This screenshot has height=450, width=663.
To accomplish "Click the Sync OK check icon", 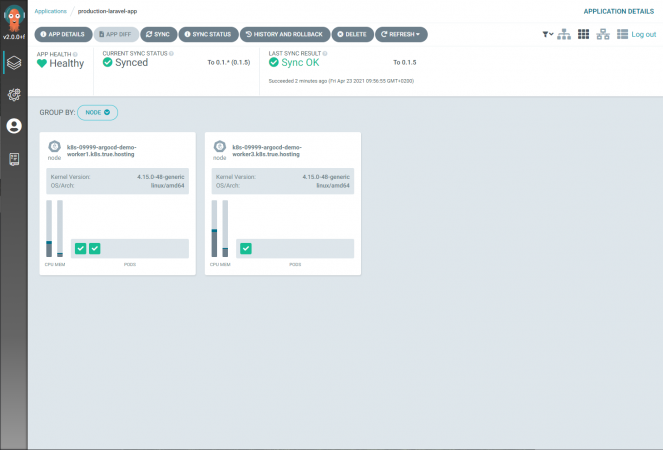I will 274,63.
